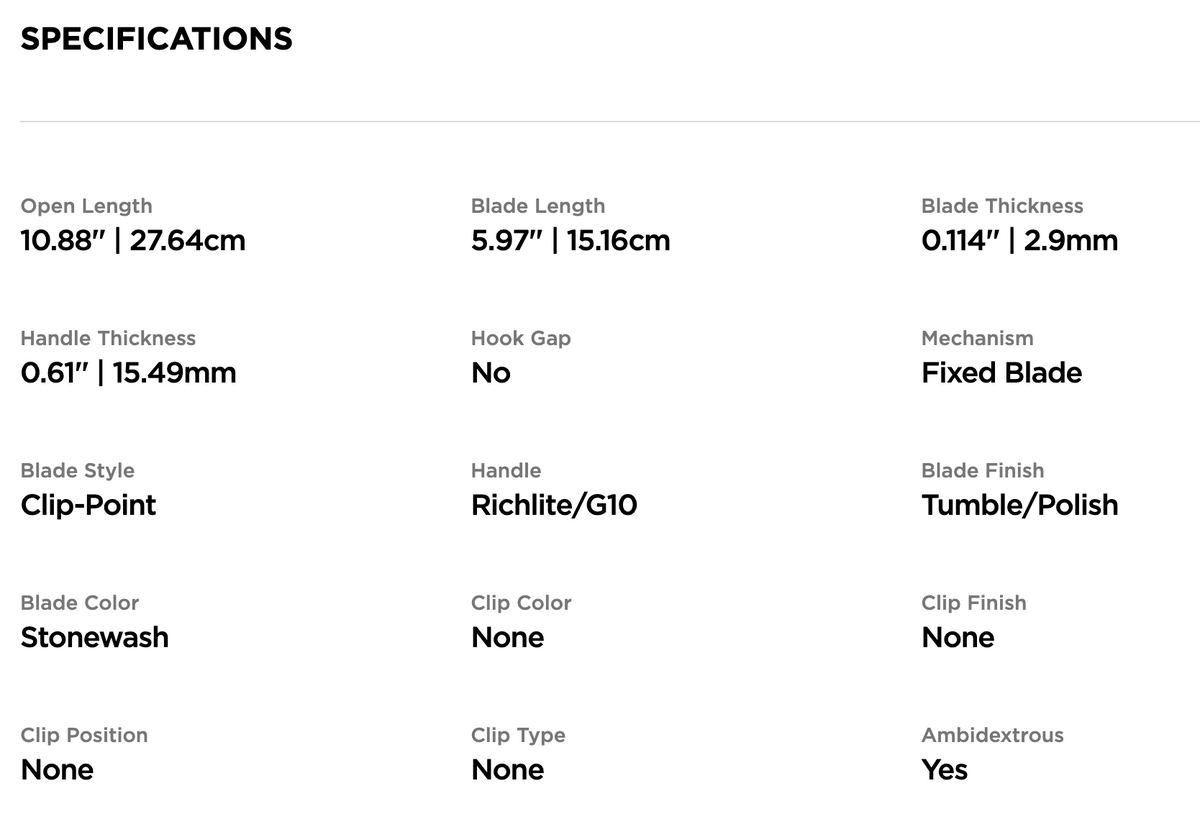The image size is (1200, 837).
Task: Click the Tumble/Polish blade finish value
Action: [x=1020, y=505]
